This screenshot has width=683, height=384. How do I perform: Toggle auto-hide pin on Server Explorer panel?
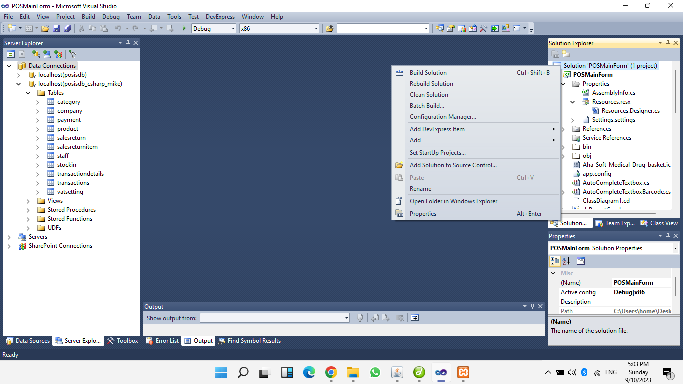(128, 43)
